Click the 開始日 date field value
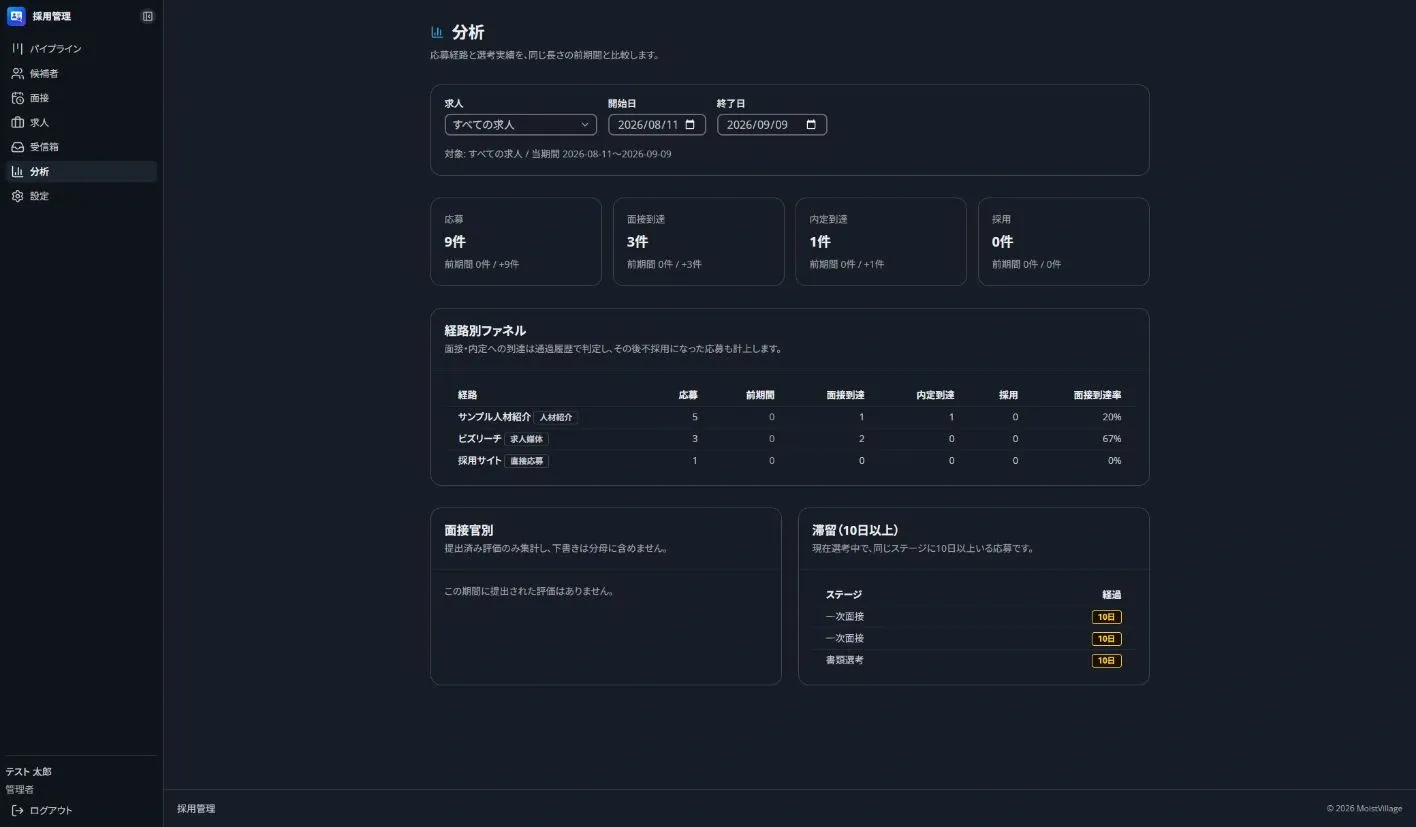Viewport: 1416px width, 827px height. coord(648,125)
